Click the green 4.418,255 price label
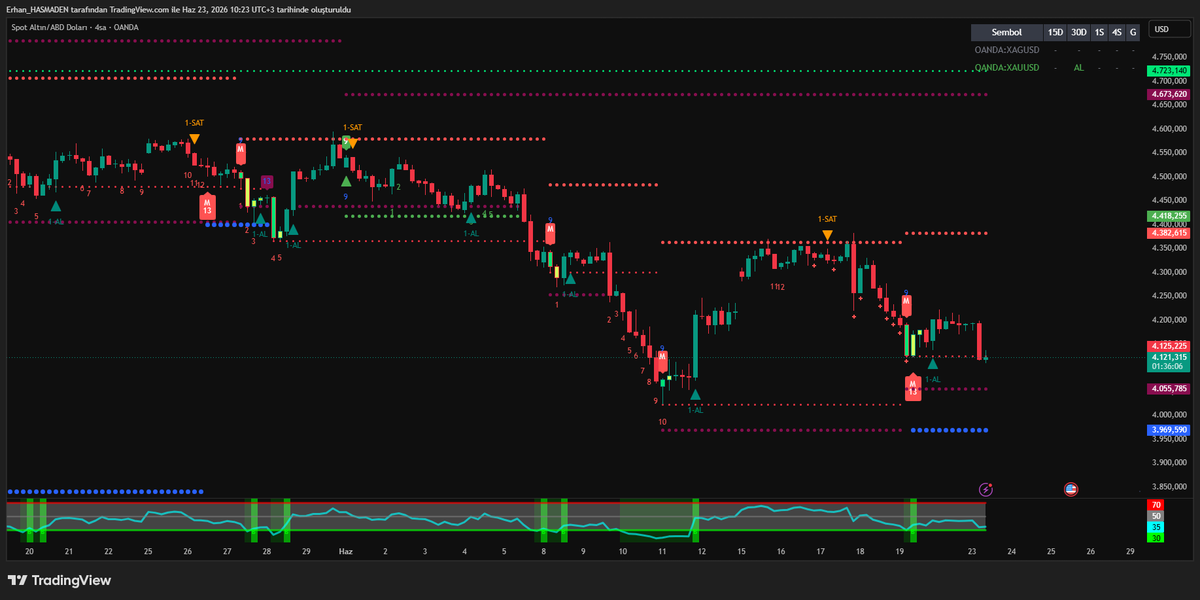1200x600 pixels. click(1169, 215)
